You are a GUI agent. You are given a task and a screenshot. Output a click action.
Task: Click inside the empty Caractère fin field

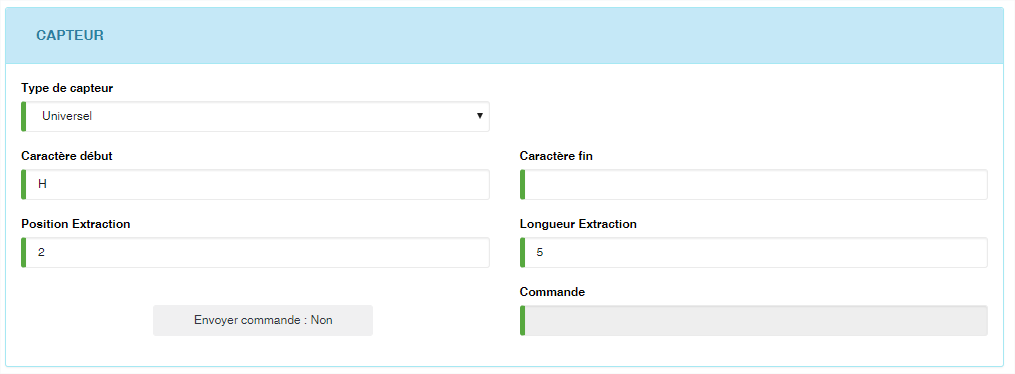click(754, 184)
